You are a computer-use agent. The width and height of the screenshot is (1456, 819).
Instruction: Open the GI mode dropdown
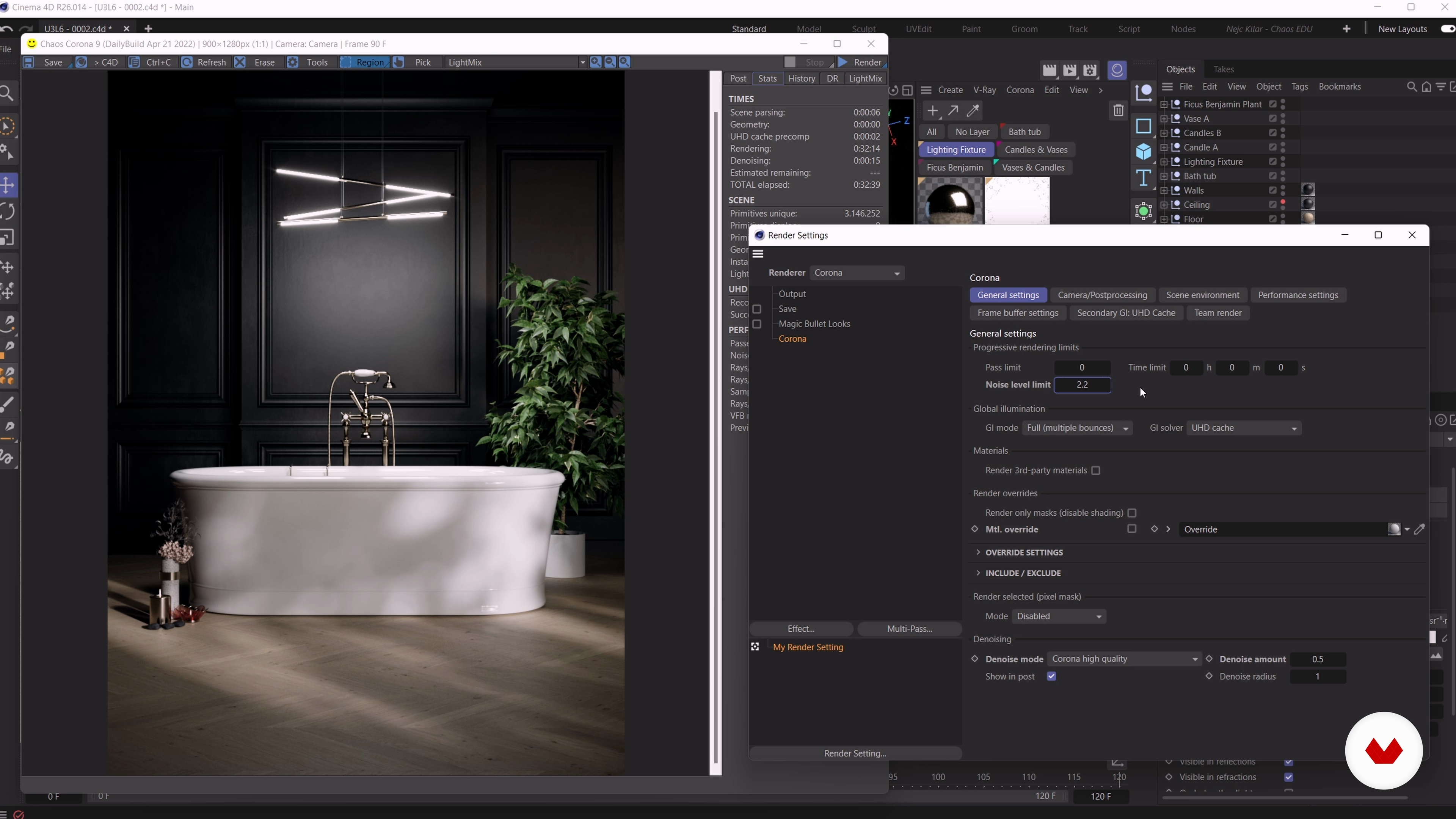(x=1077, y=428)
